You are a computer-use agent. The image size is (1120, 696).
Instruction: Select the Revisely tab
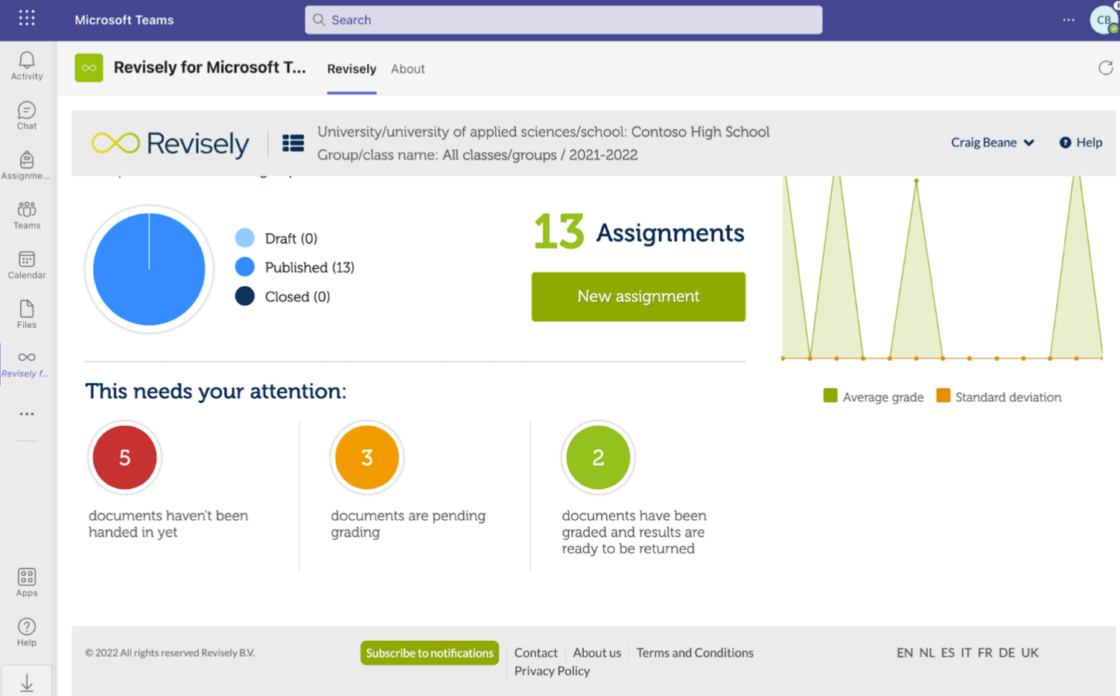(351, 69)
